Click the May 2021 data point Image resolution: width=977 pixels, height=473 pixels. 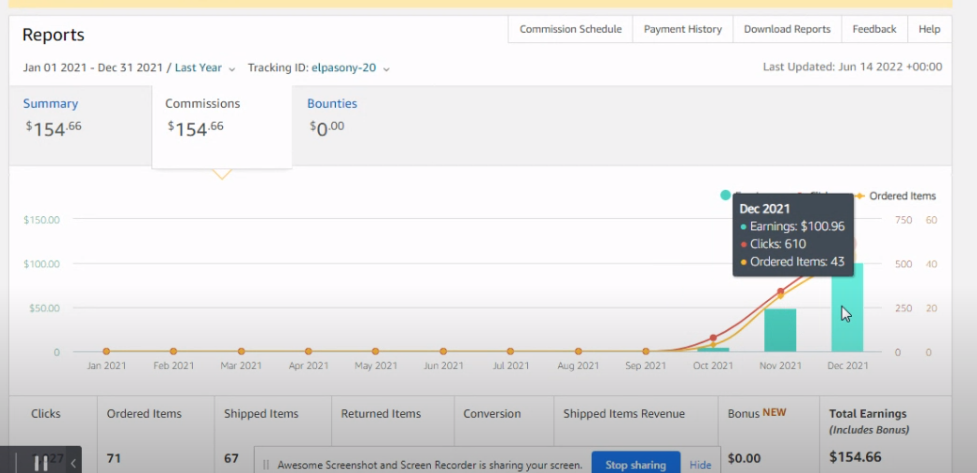(x=376, y=351)
